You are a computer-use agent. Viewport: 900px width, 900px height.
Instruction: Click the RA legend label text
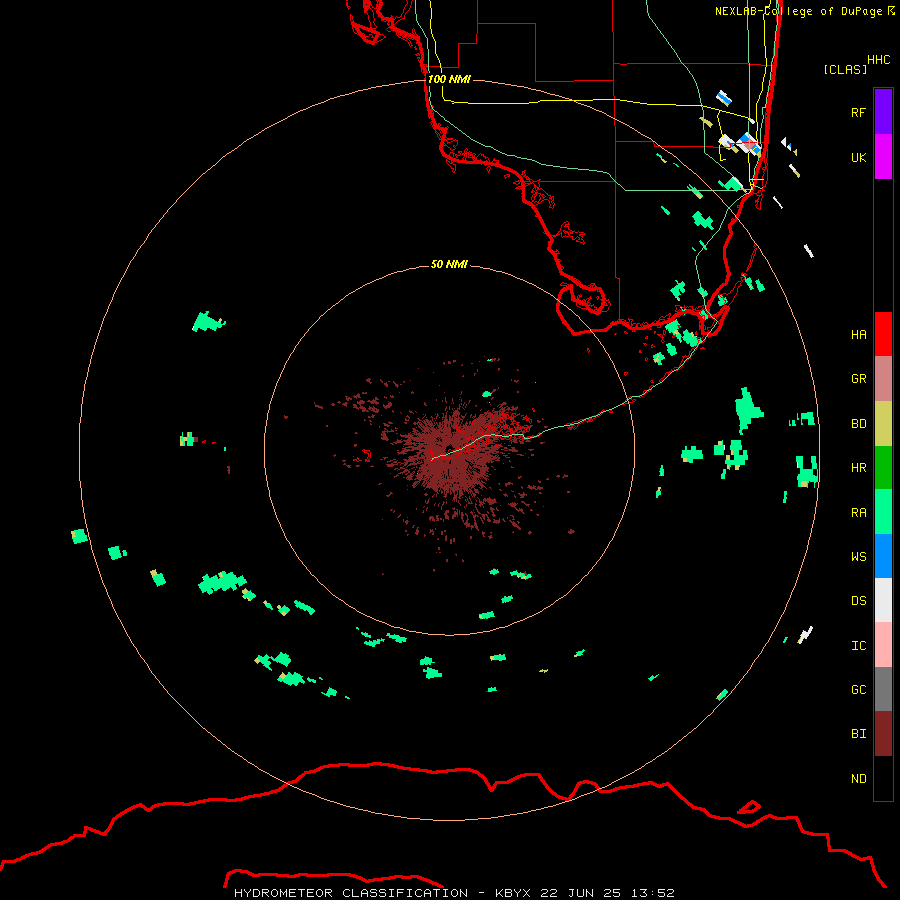pyautogui.click(x=858, y=513)
